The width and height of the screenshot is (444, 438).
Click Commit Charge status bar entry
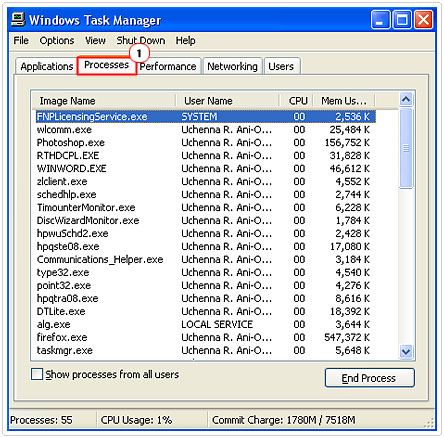[x=284, y=420]
